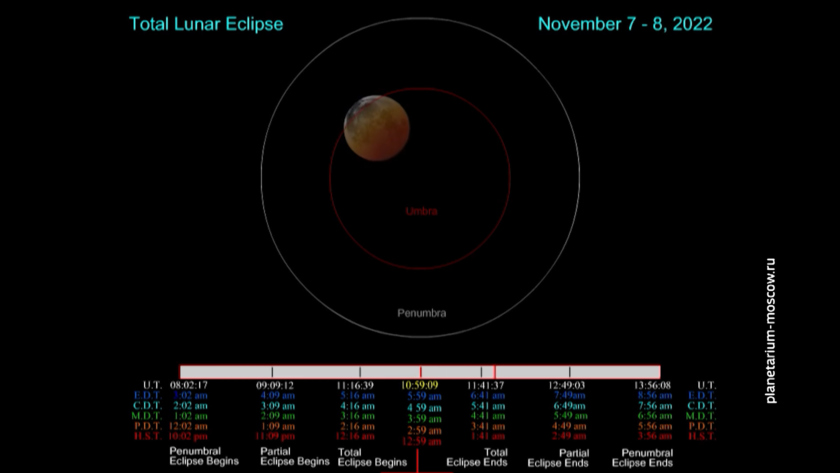Click the yellow 10:59:09 current time

[x=420, y=385]
